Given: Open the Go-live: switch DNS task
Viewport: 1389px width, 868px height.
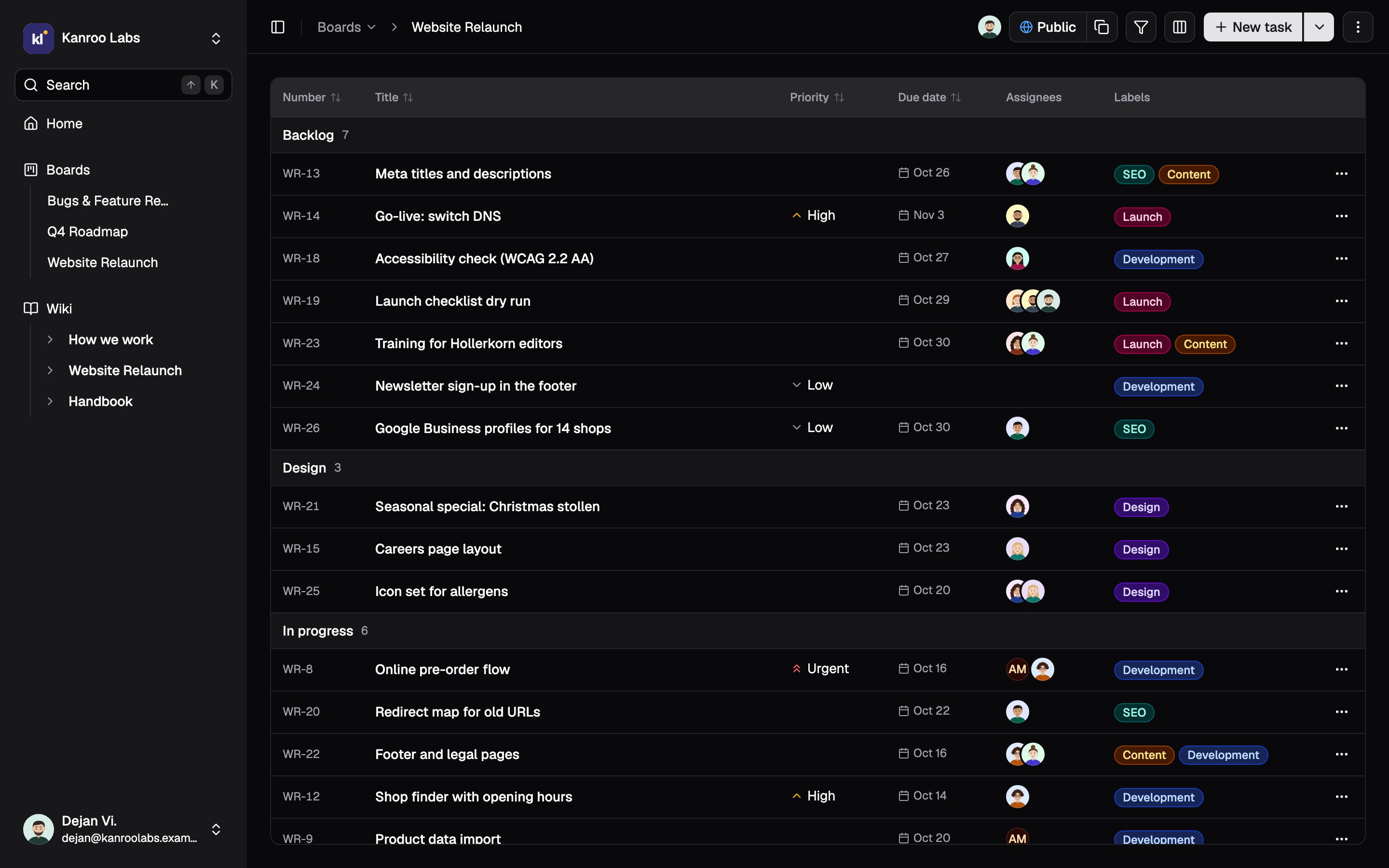Looking at the screenshot, I should [438, 217].
